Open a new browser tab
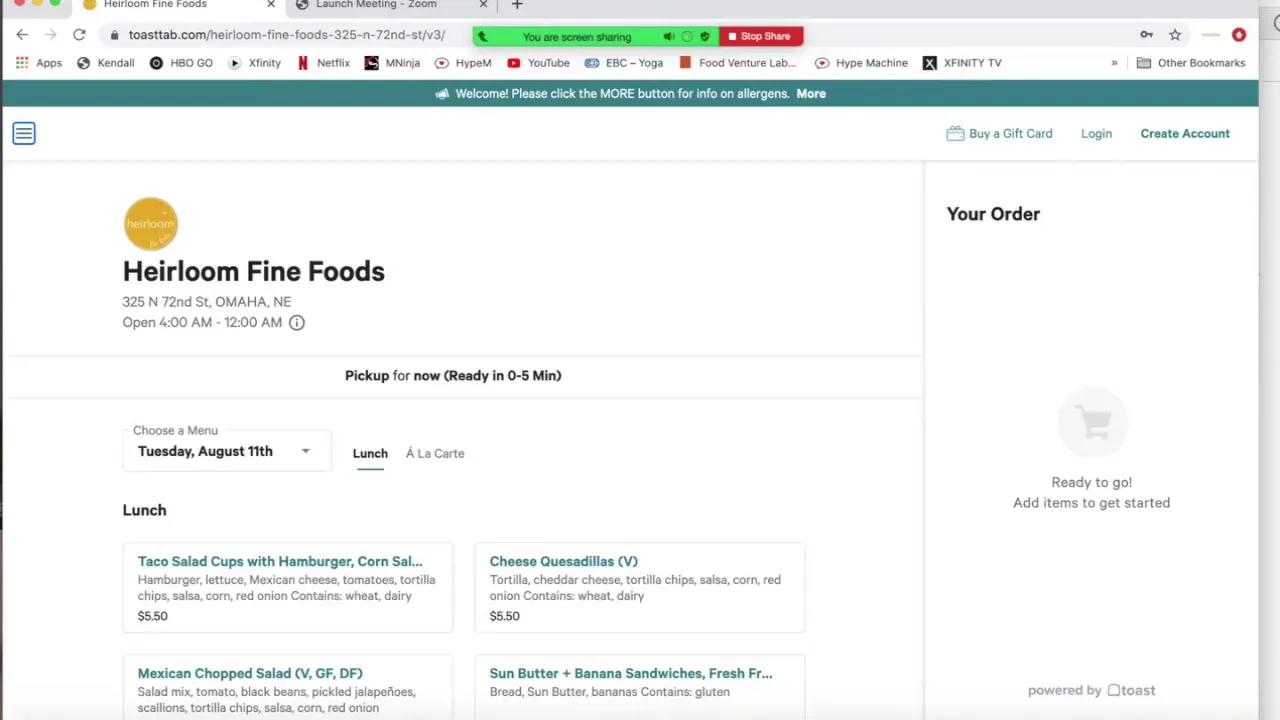Screen dimensions: 1280x720 click(x=517, y=5)
